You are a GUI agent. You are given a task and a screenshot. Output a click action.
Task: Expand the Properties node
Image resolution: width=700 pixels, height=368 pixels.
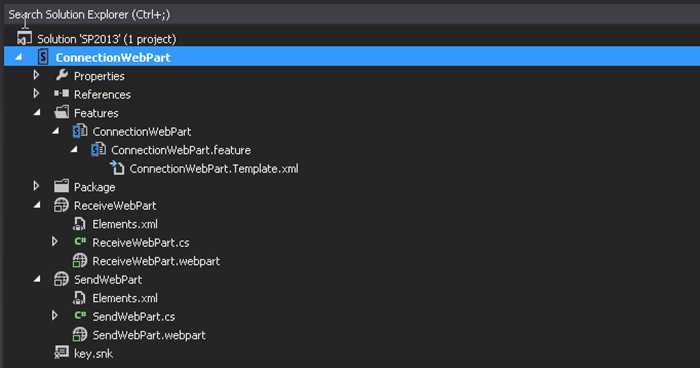36,75
